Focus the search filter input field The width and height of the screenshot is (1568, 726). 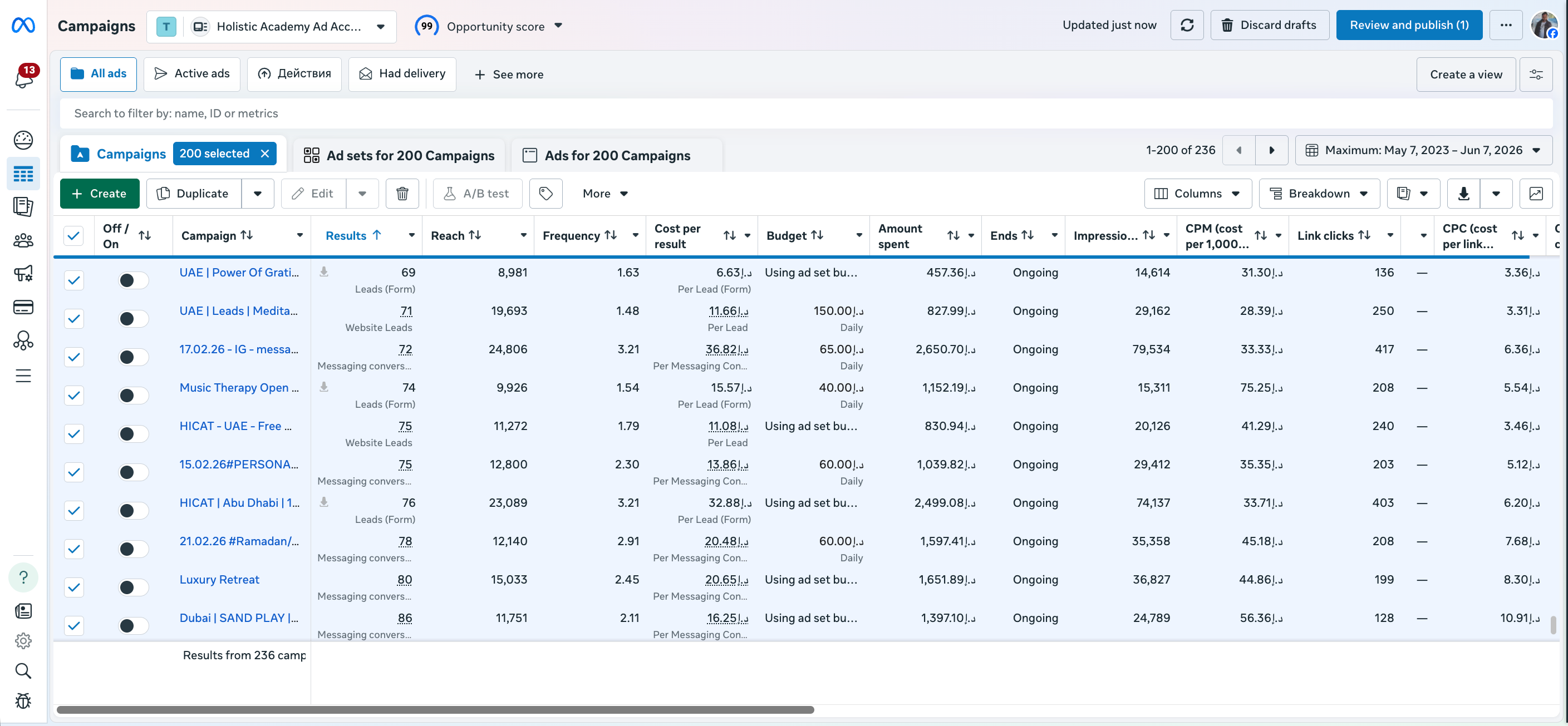point(806,113)
